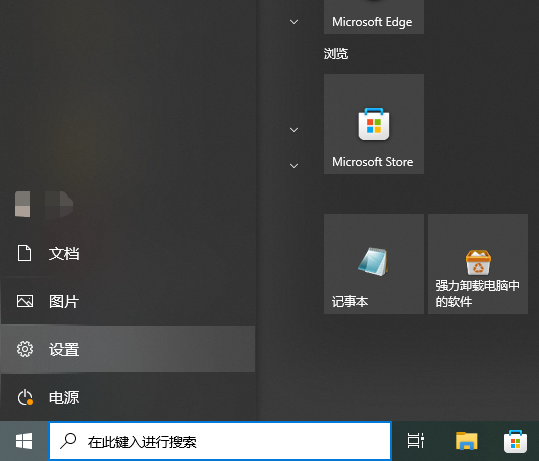The width and height of the screenshot is (539, 461).
Task: Click the 图片 pictures icon
Action: click(x=25, y=301)
